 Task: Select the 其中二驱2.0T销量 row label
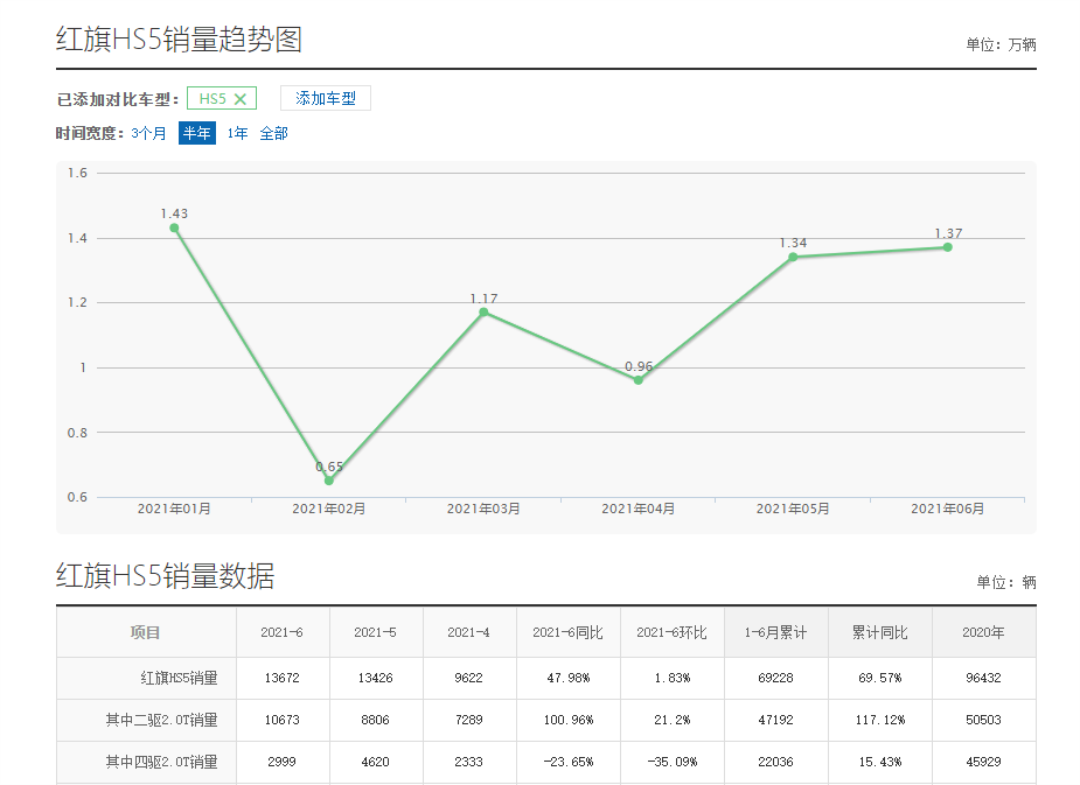click(161, 720)
